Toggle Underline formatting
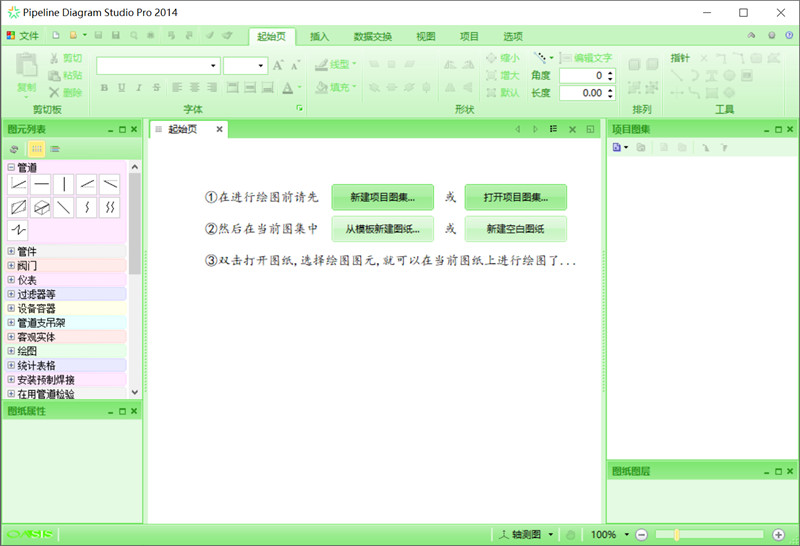Screen dimensions: 800x546 point(121,88)
